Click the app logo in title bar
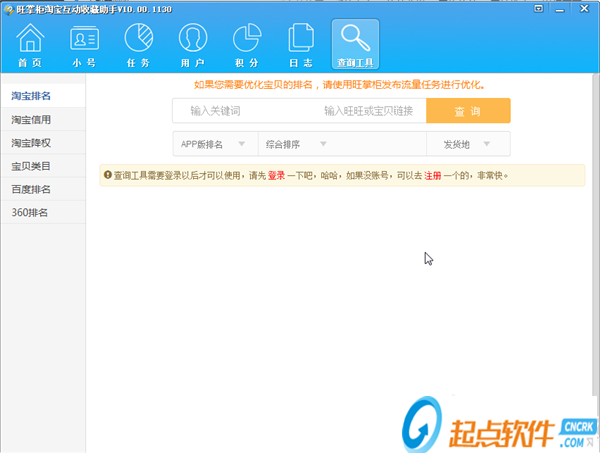The width and height of the screenshot is (600, 453). [8, 9]
